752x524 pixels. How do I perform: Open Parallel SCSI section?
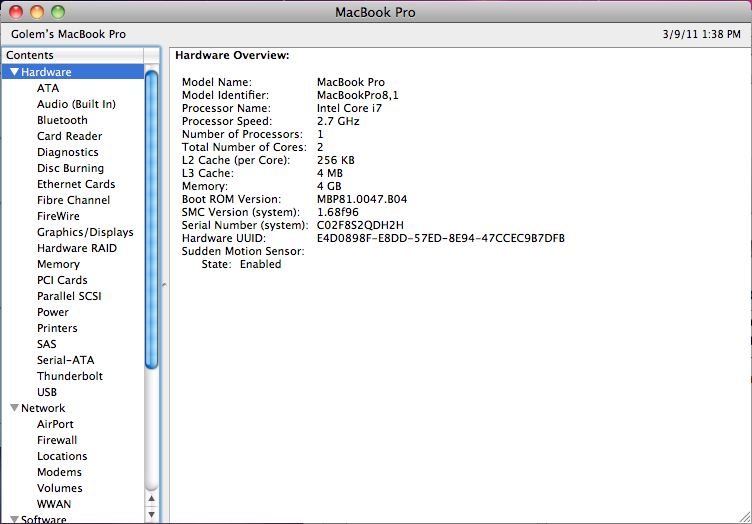pos(69,296)
